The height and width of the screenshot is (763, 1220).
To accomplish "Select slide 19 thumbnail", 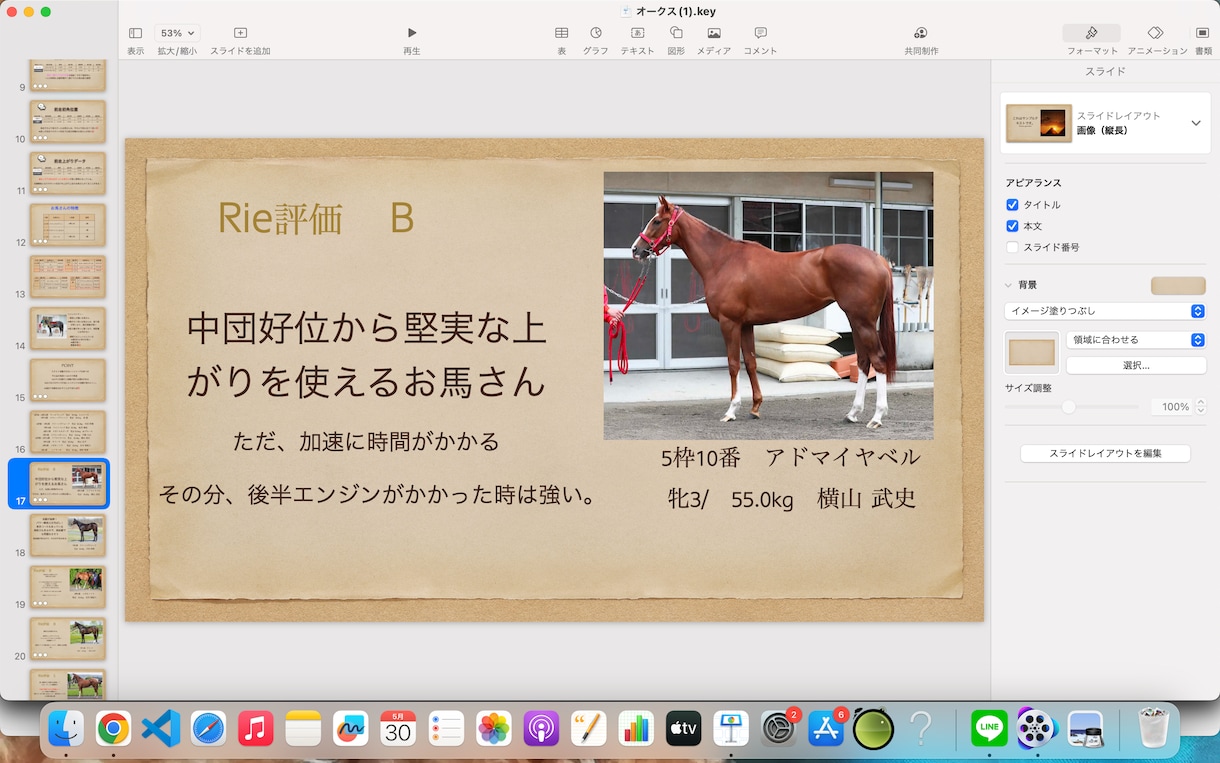I will click(68, 587).
